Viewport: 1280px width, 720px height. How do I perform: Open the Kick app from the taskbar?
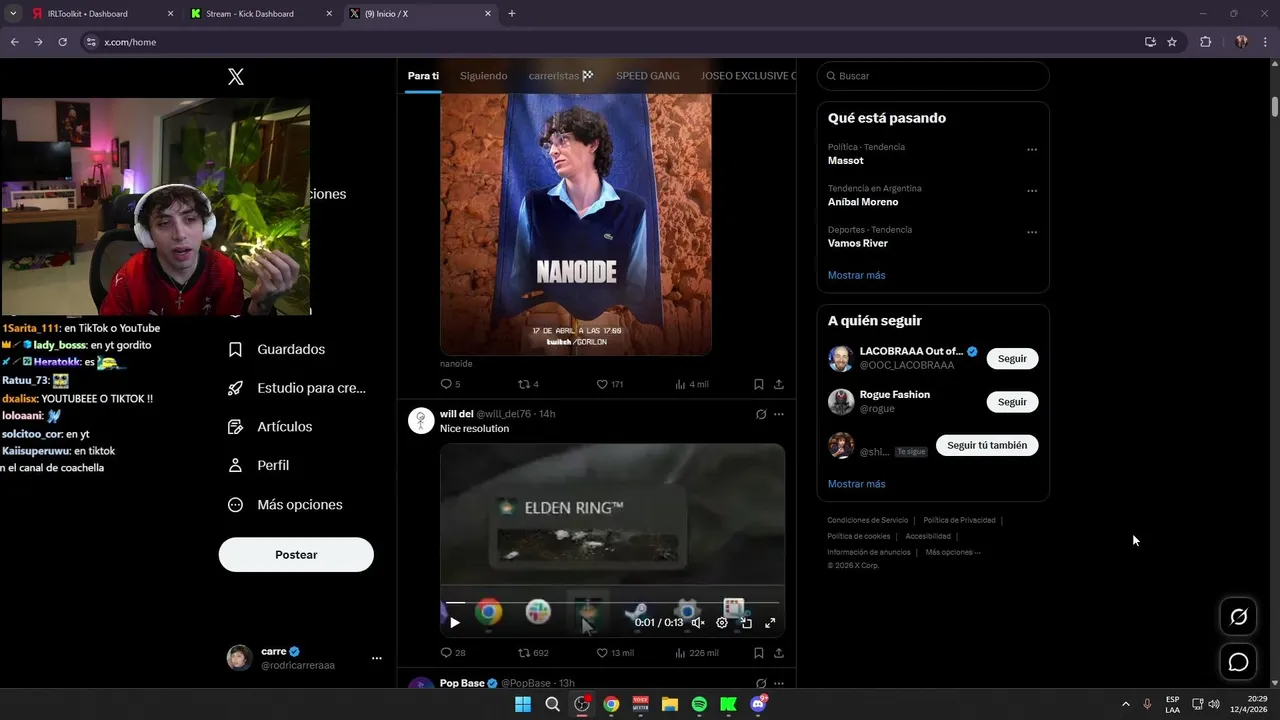[729, 704]
